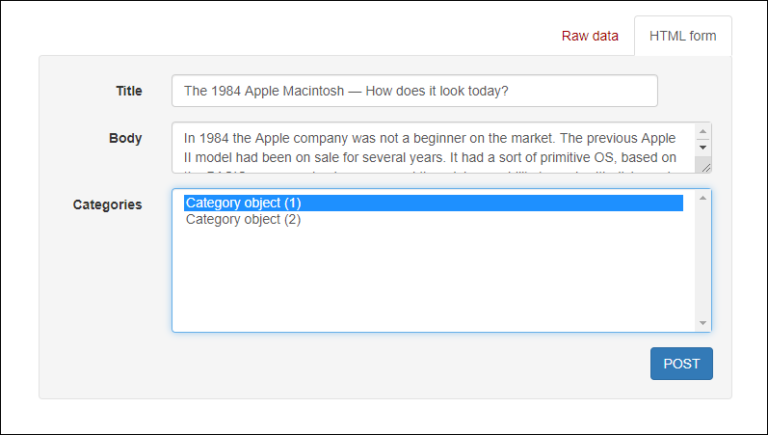Place cursor after "today?" in Title field
Image resolution: width=768 pixels, height=435 pixels.
pos(511,91)
